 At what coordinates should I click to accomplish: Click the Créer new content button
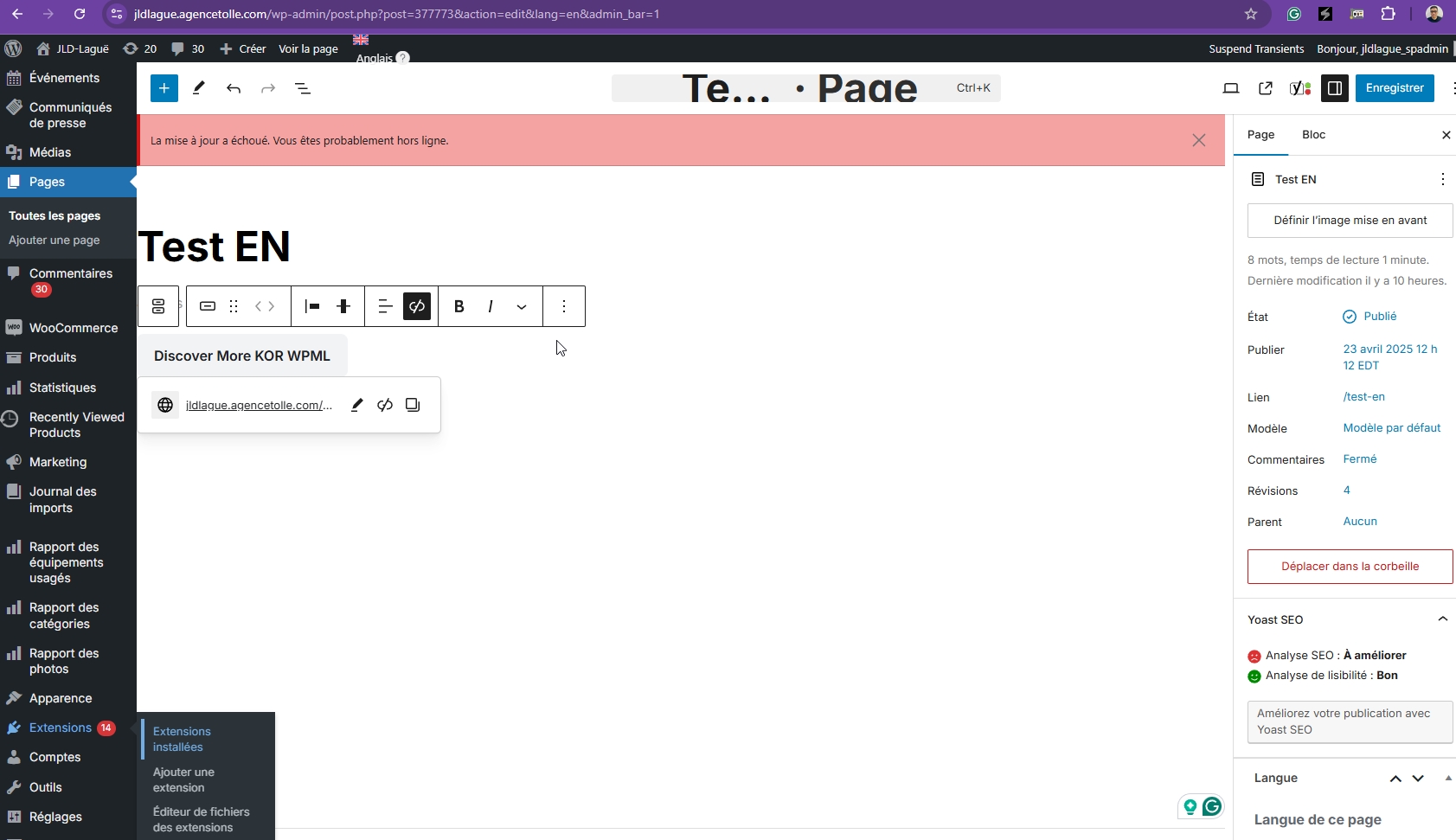242,48
